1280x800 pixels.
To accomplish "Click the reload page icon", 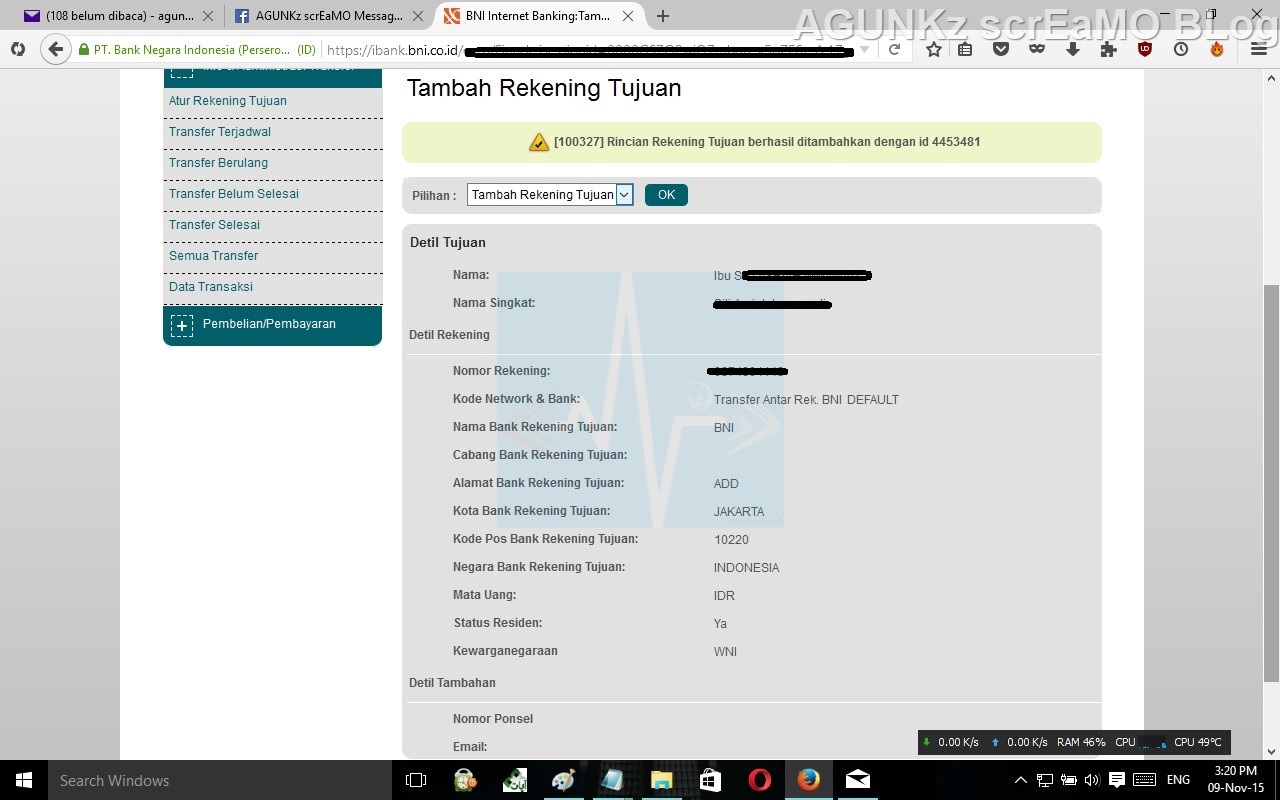I will click(x=894, y=50).
